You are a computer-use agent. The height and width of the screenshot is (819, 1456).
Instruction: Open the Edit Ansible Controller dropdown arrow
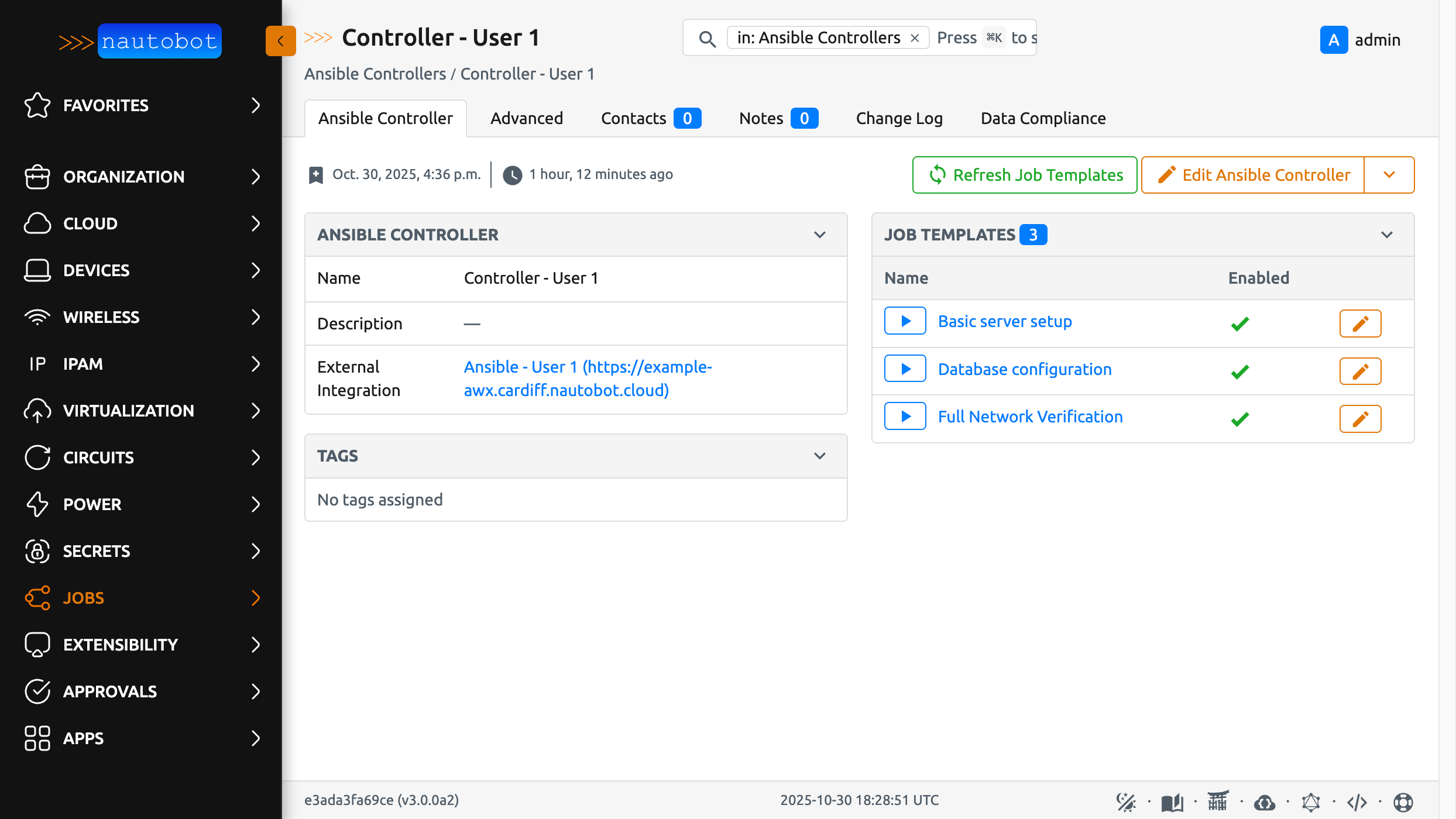pyautogui.click(x=1389, y=174)
